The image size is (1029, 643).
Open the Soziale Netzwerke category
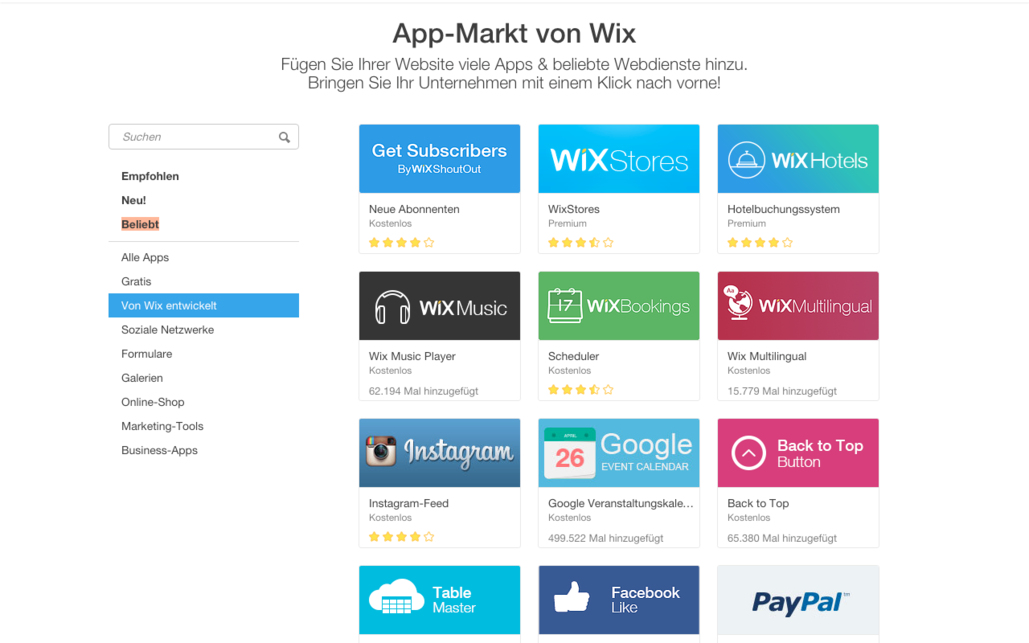(x=167, y=330)
